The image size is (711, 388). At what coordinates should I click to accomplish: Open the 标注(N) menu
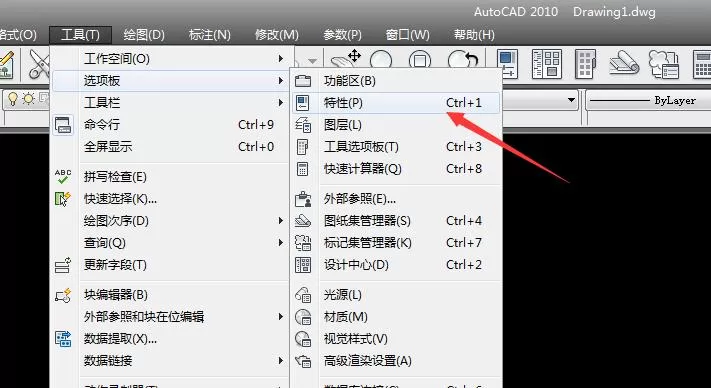point(209,35)
